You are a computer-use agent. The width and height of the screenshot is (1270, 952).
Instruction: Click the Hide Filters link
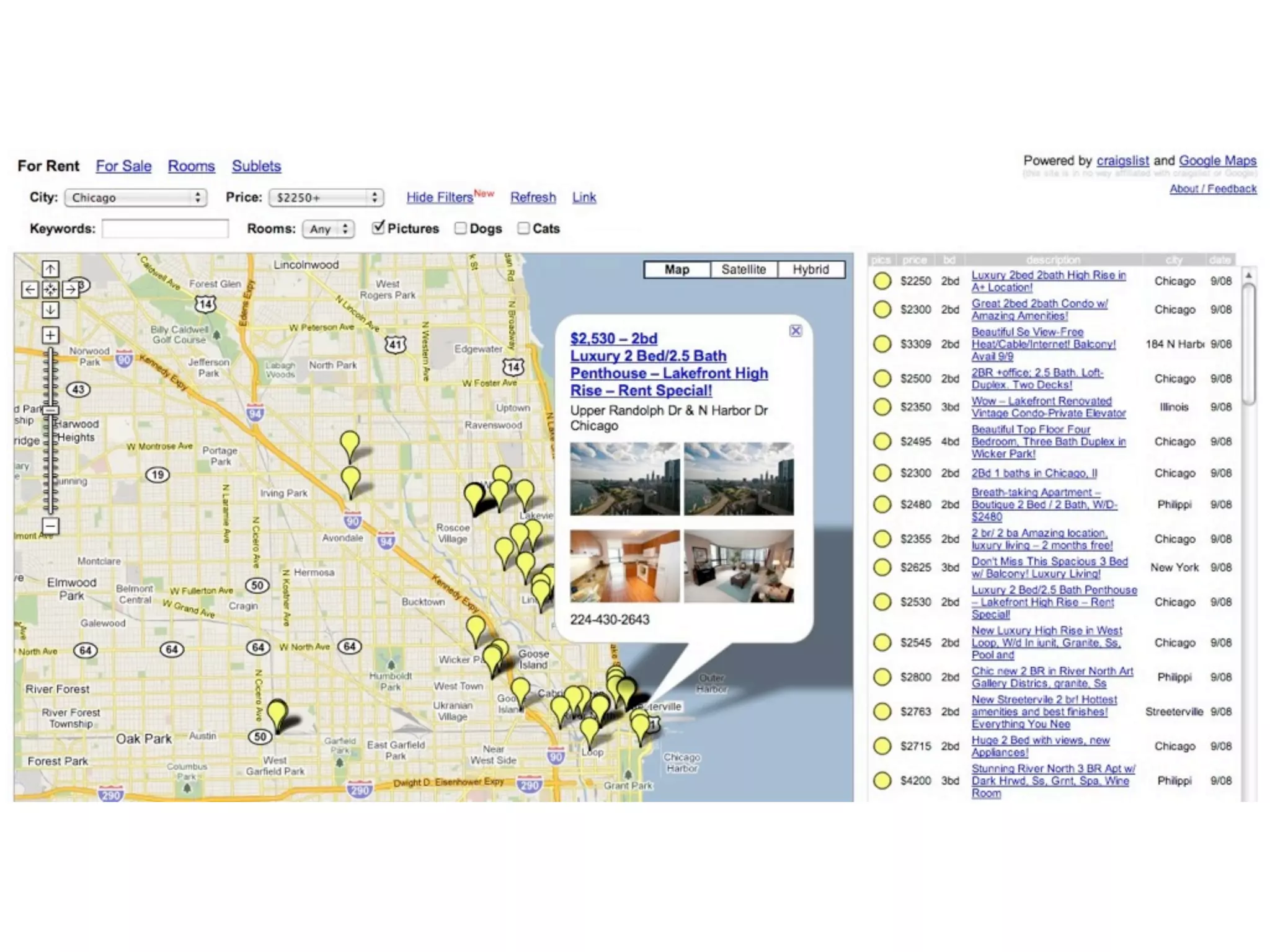[x=439, y=197]
